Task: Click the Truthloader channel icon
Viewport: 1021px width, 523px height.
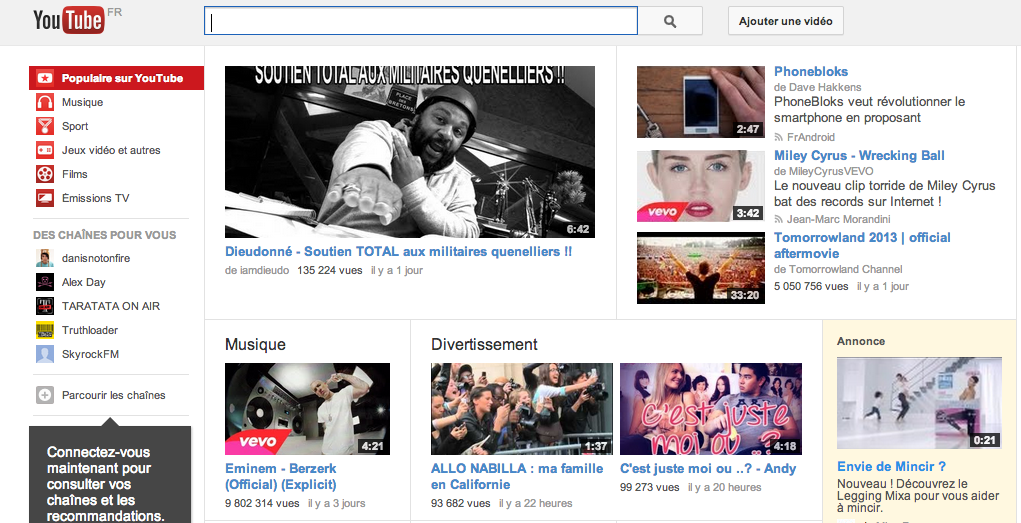Action: point(45,330)
